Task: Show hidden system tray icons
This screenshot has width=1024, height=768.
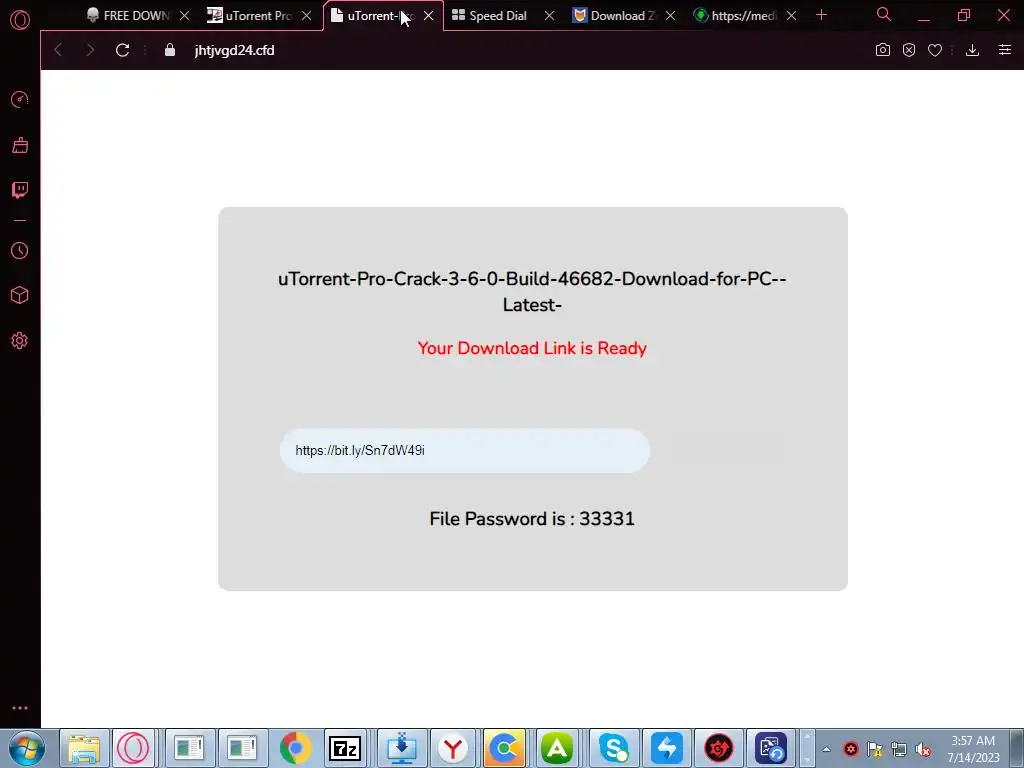Action: coord(826,749)
